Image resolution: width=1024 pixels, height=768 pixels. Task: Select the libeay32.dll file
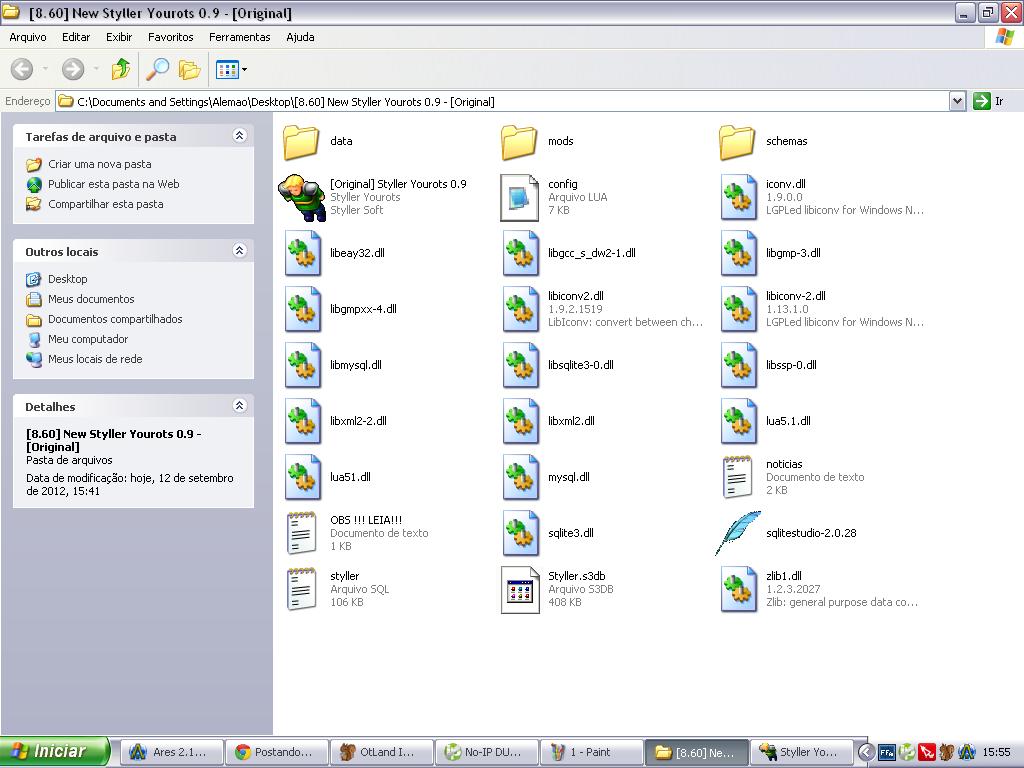click(334, 253)
